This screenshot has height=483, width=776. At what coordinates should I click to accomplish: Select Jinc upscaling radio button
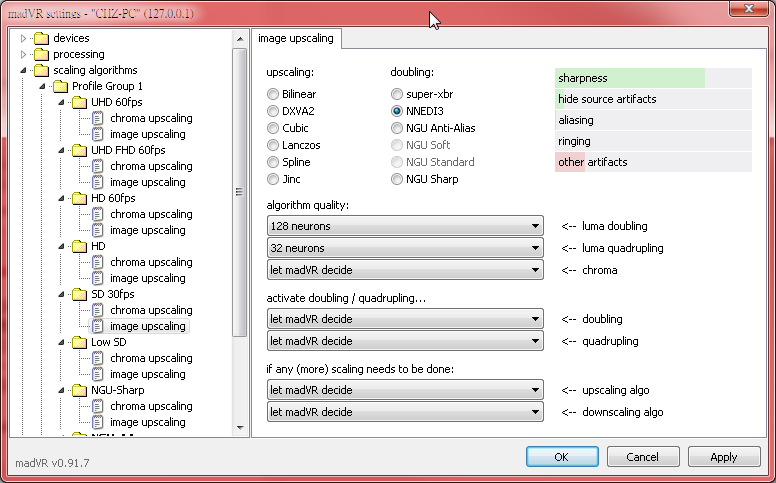(x=273, y=179)
